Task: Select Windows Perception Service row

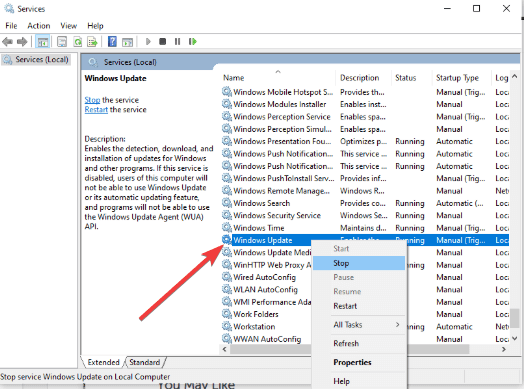Action: click(x=365, y=117)
